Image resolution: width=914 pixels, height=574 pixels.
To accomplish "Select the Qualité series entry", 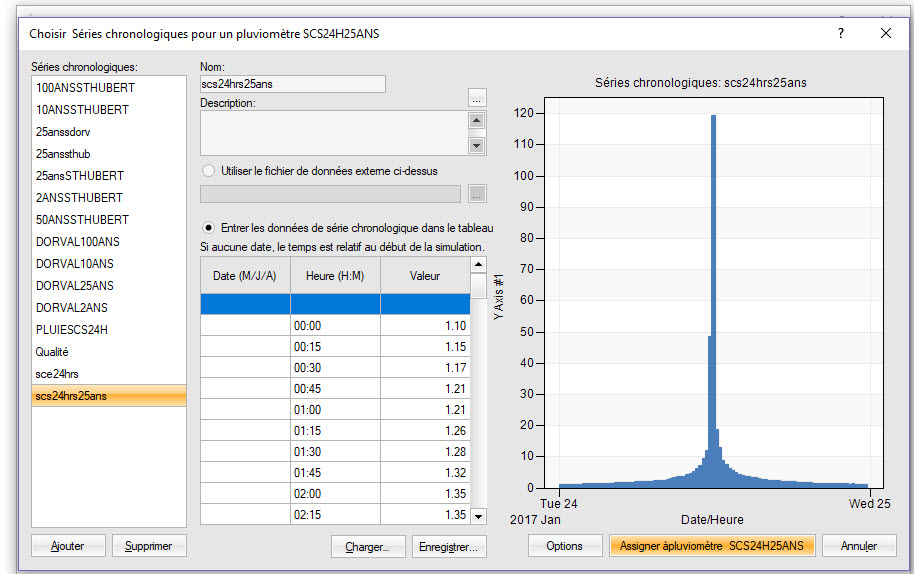I will [x=52, y=352].
